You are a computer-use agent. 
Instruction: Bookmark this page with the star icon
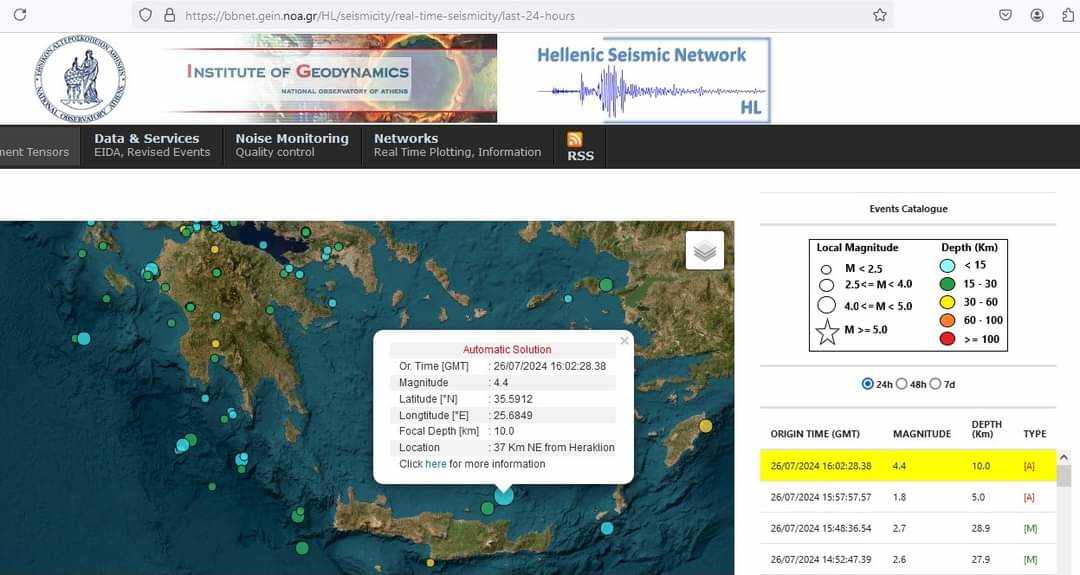coord(880,15)
